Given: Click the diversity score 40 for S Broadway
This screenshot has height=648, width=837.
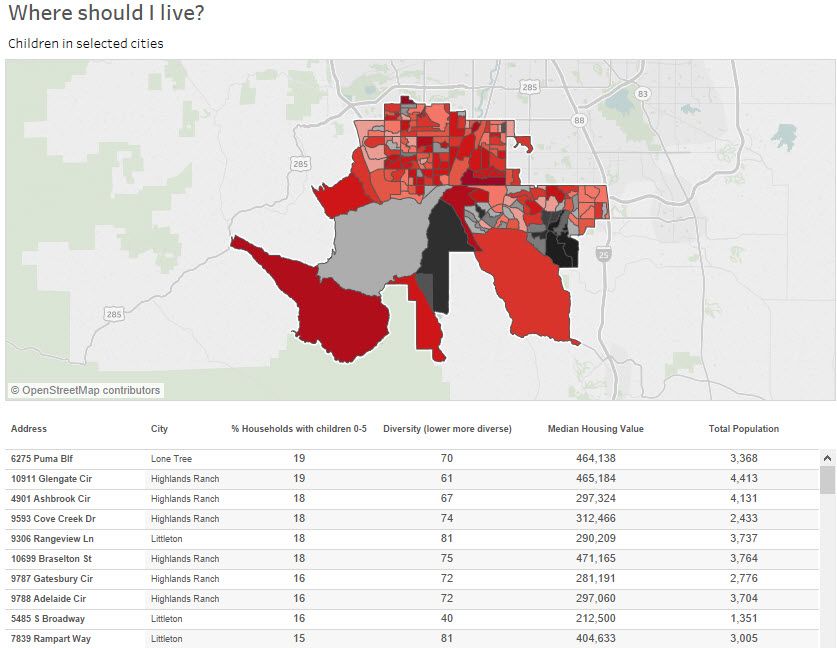Looking at the screenshot, I should (x=447, y=618).
